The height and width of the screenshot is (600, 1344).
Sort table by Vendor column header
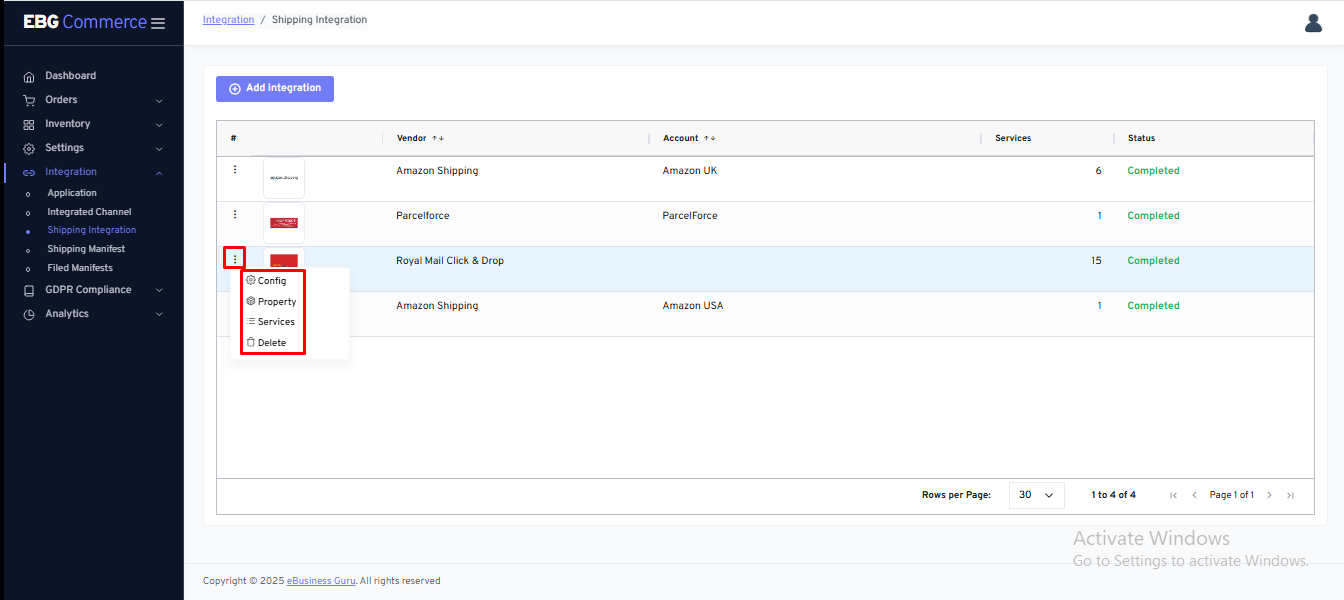(x=412, y=138)
